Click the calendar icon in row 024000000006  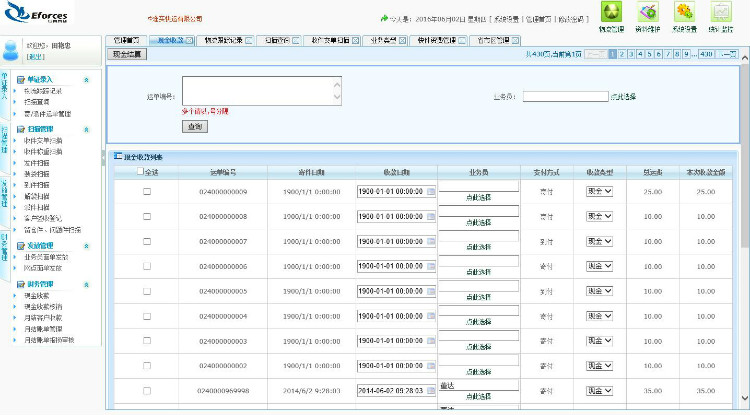pos(431,266)
